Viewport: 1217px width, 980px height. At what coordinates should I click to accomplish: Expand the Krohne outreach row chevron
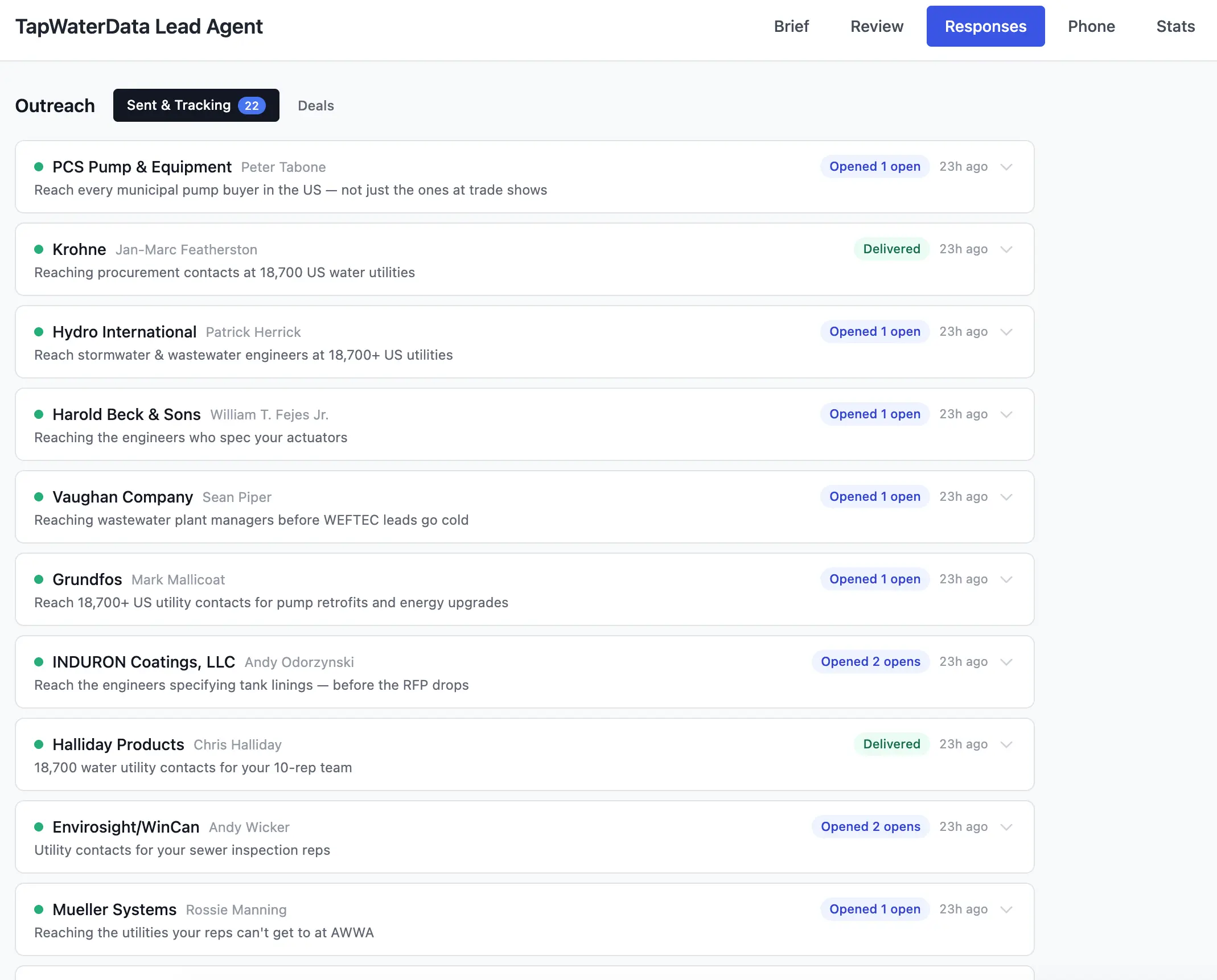(1006, 249)
